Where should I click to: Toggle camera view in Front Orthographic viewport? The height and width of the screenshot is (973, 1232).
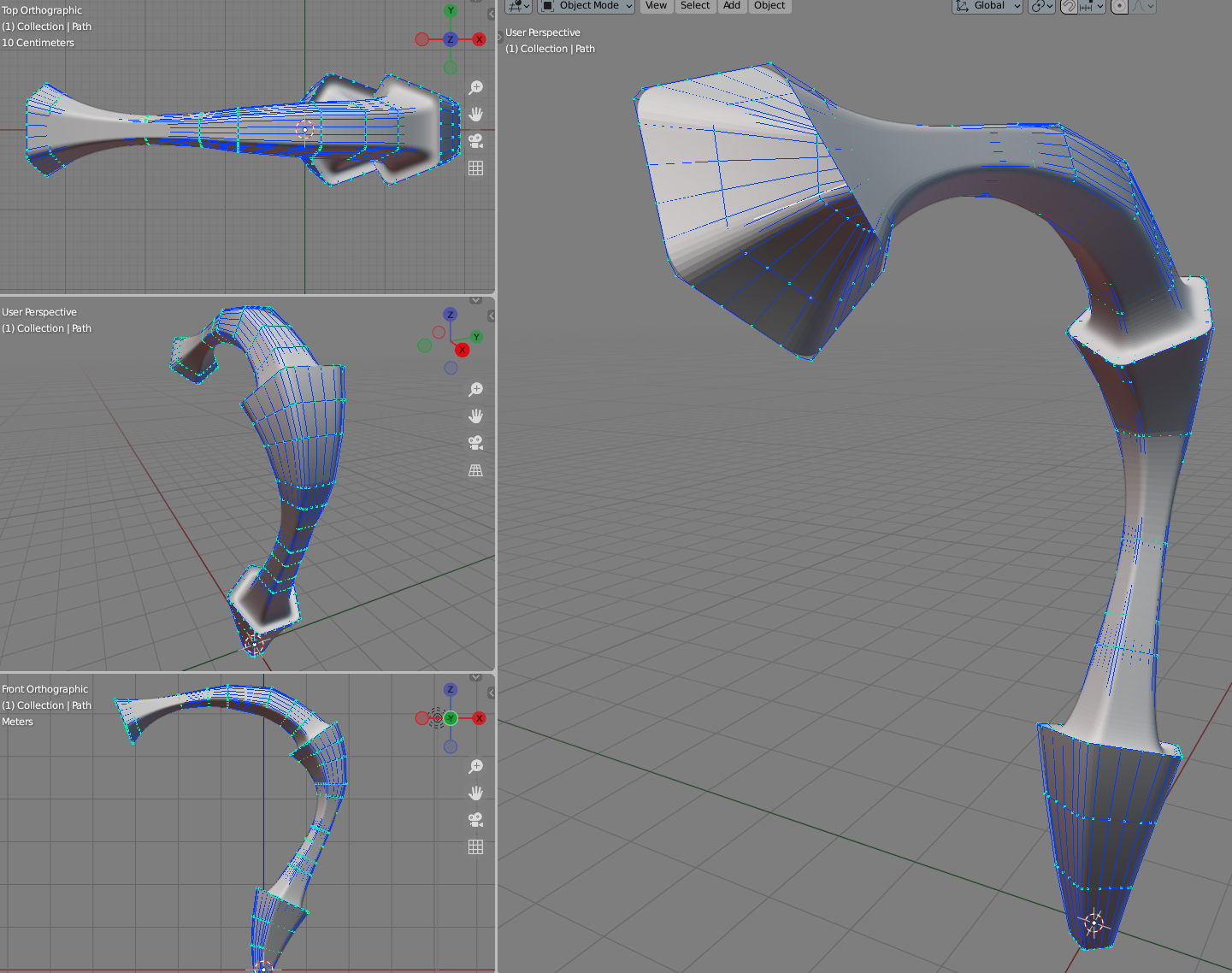pos(476,820)
